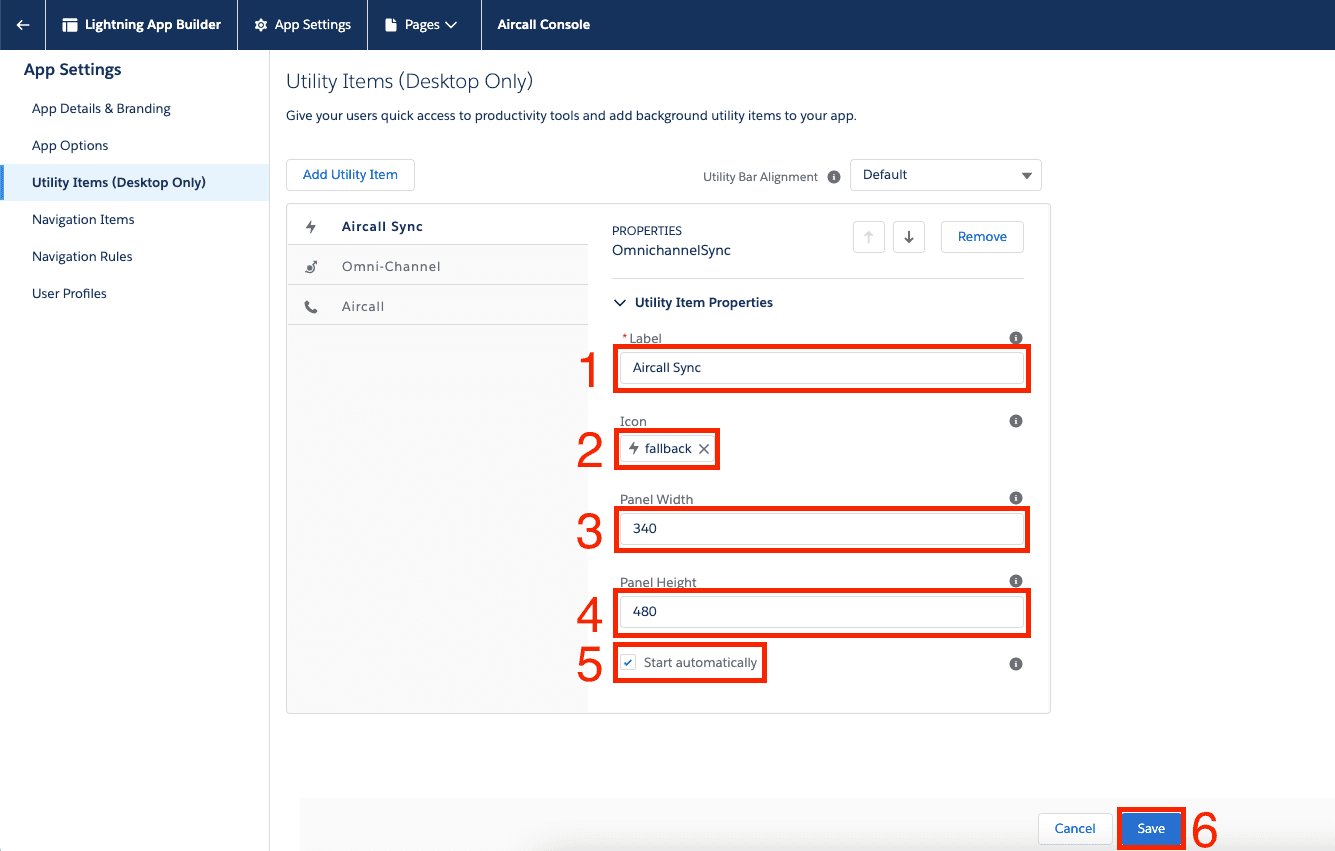Screen dimensions: 1335x851
Task: Click info icon next to Label field
Action: click(x=1015, y=338)
